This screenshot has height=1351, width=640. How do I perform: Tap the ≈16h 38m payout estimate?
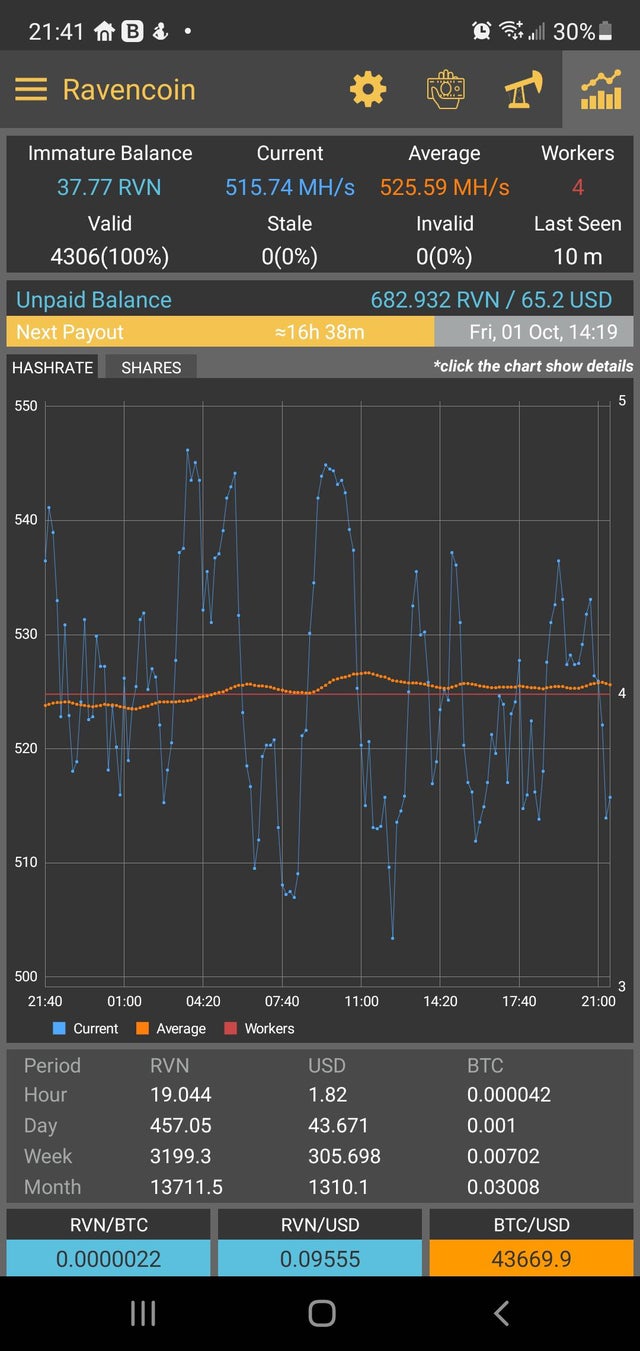(x=318, y=332)
